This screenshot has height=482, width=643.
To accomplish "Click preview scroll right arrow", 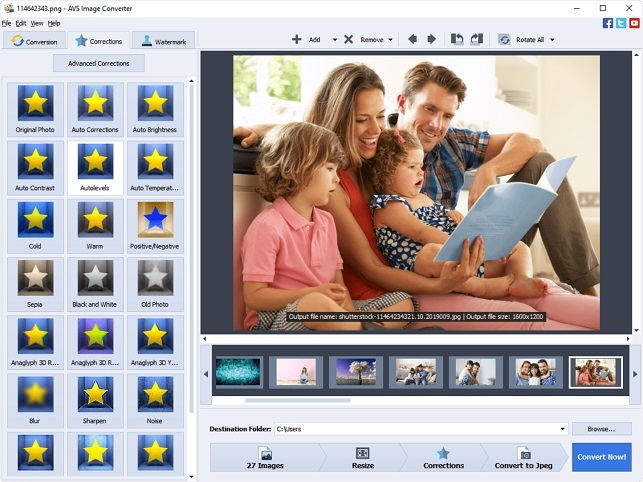I will click(x=628, y=339).
